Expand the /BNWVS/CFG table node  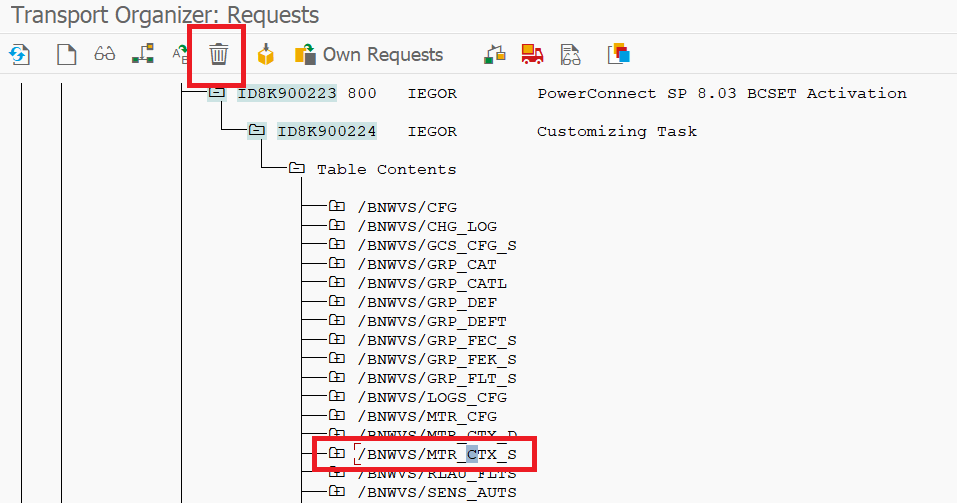tap(337, 207)
